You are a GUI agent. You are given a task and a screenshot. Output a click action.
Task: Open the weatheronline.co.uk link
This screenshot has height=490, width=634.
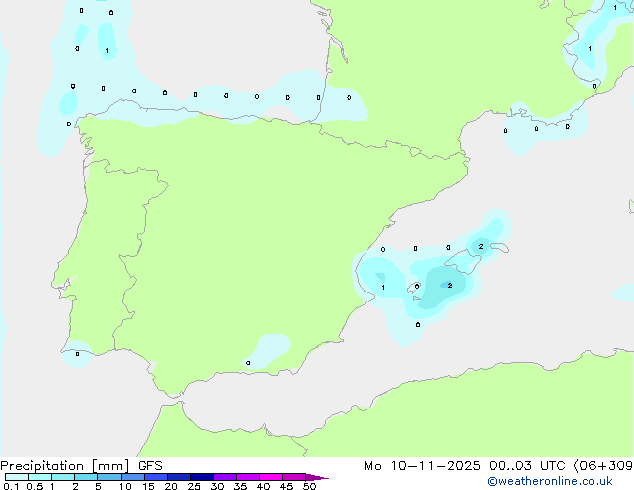click(550, 481)
